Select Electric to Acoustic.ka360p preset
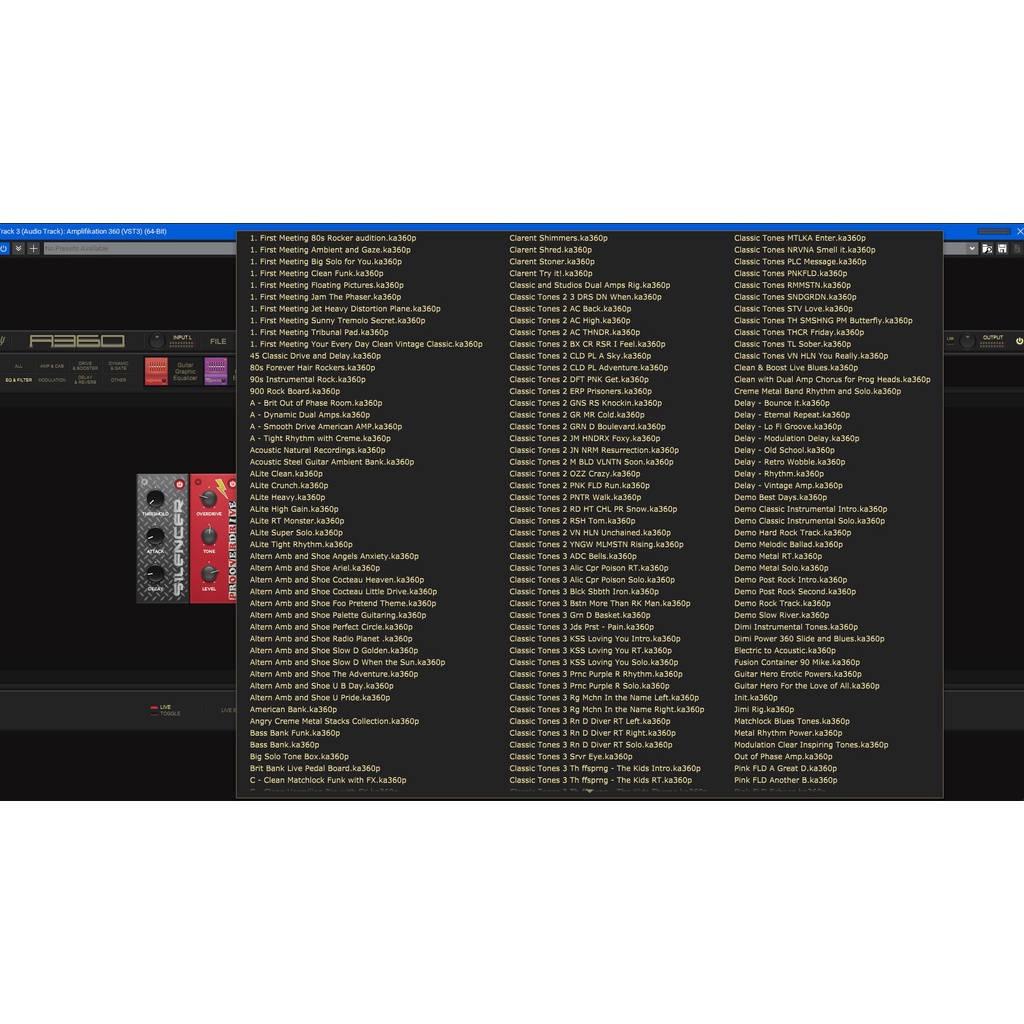 [x=785, y=650]
